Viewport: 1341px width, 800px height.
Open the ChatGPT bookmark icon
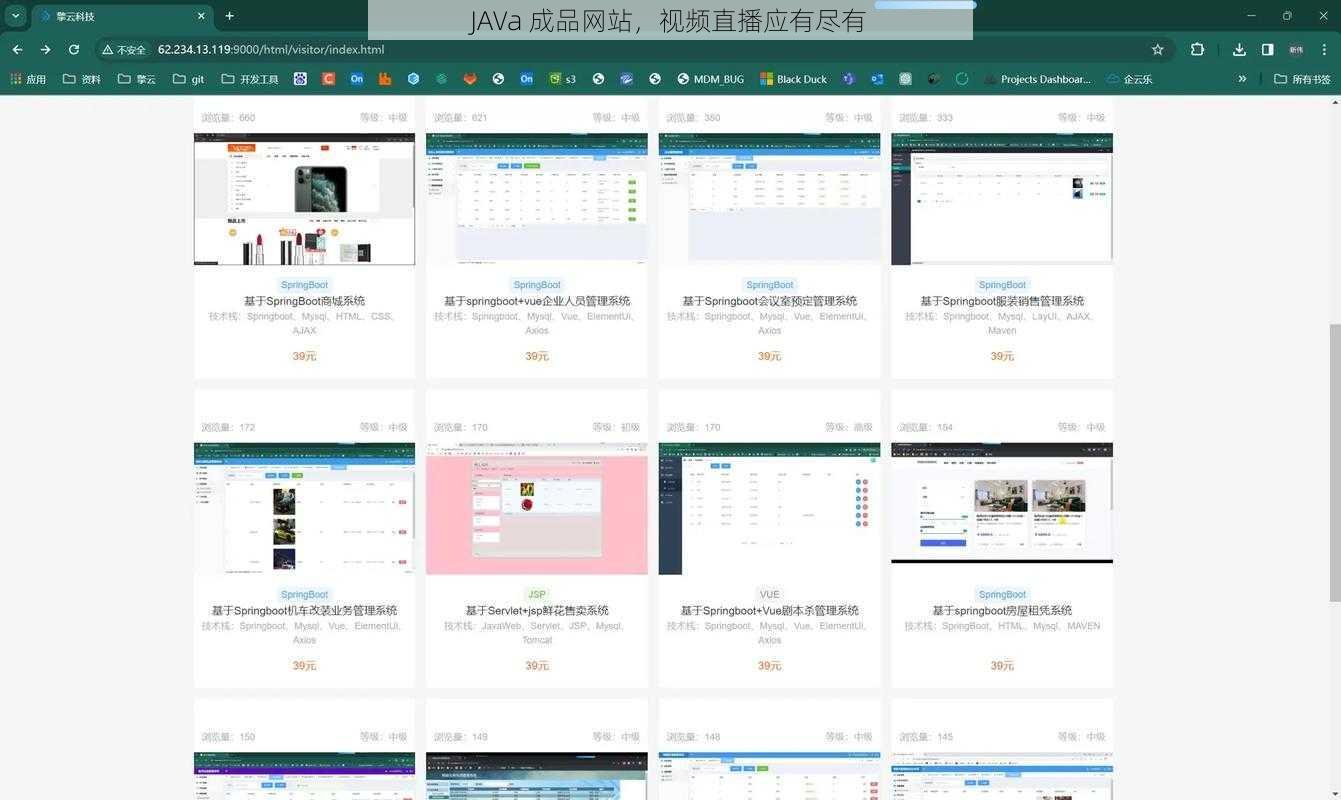coord(905,79)
